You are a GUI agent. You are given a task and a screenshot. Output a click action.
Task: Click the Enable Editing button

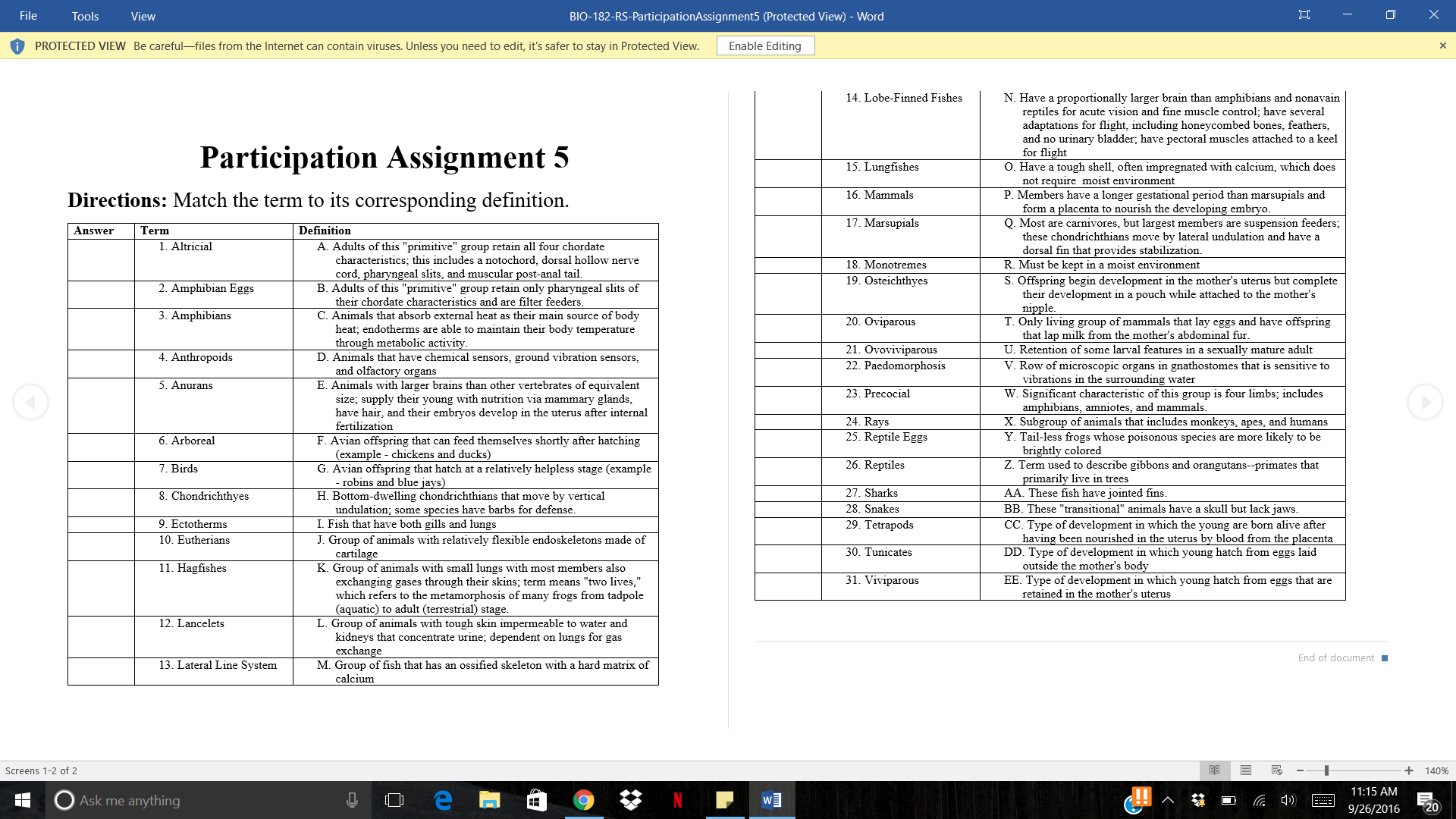pyautogui.click(x=765, y=45)
